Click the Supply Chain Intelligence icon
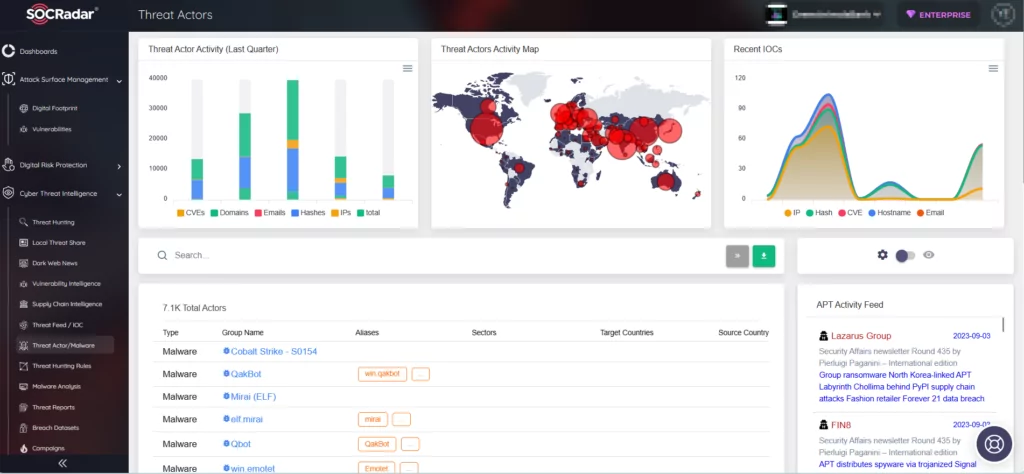The height and width of the screenshot is (474, 1024). [x=24, y=304]
